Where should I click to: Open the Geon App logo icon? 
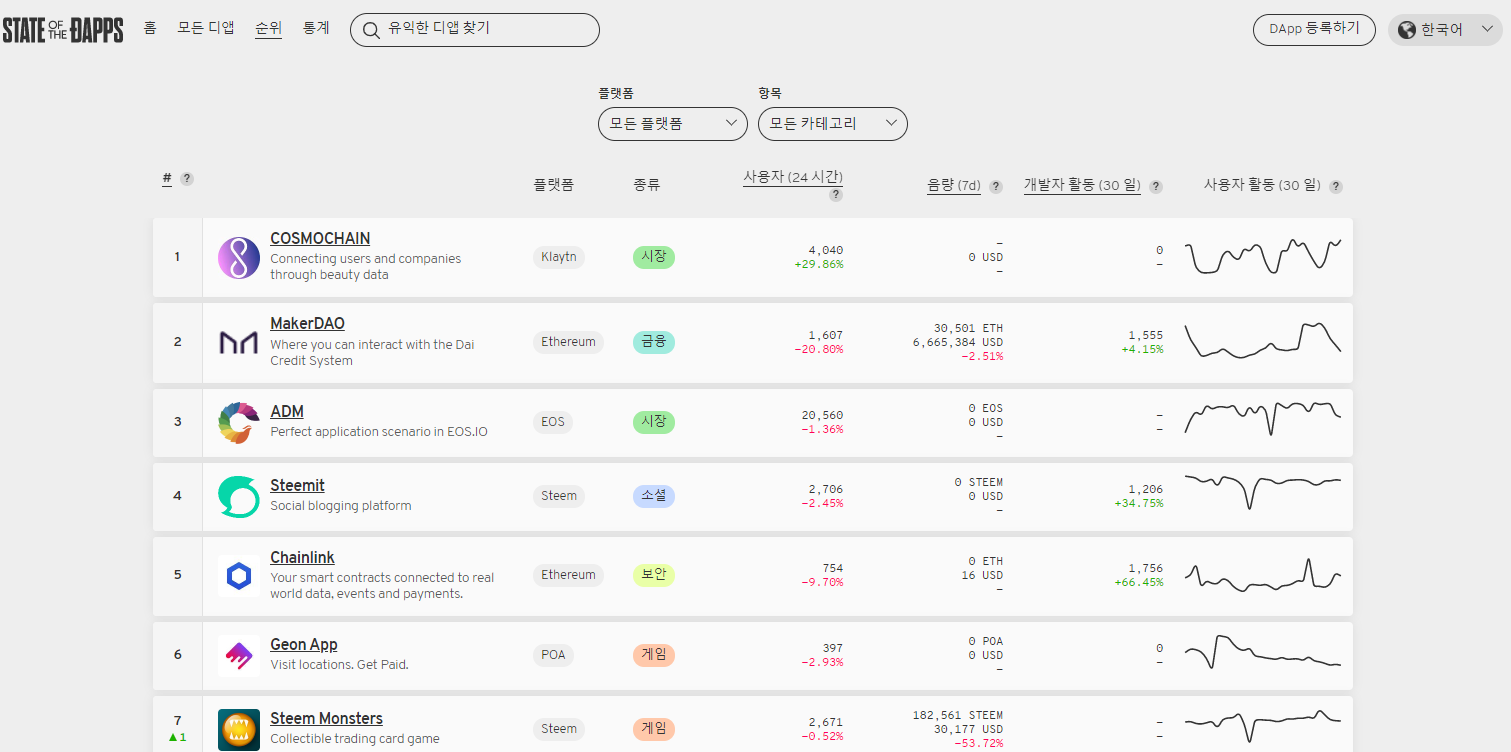pyautogui.click(x=239, y=656)
